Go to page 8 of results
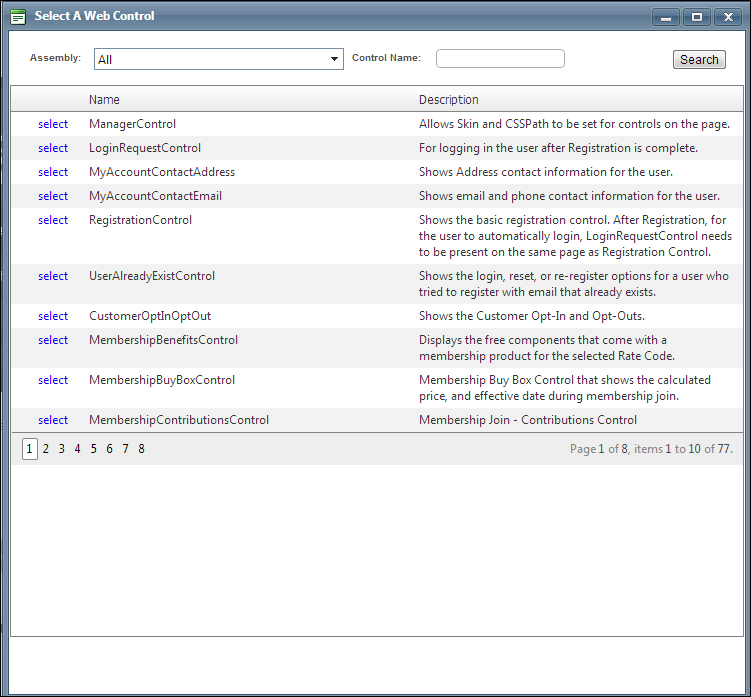 (x=141, y=449)
